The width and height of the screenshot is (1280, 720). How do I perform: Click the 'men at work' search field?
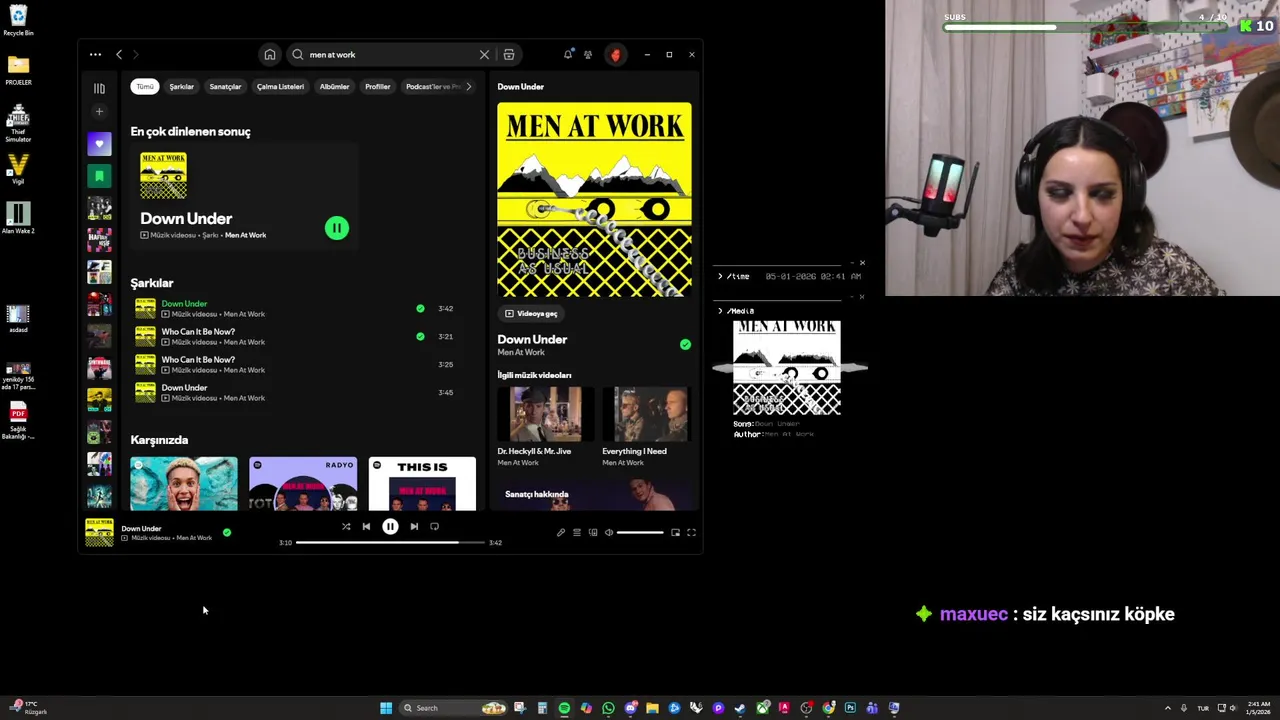(x=390, y=55)
